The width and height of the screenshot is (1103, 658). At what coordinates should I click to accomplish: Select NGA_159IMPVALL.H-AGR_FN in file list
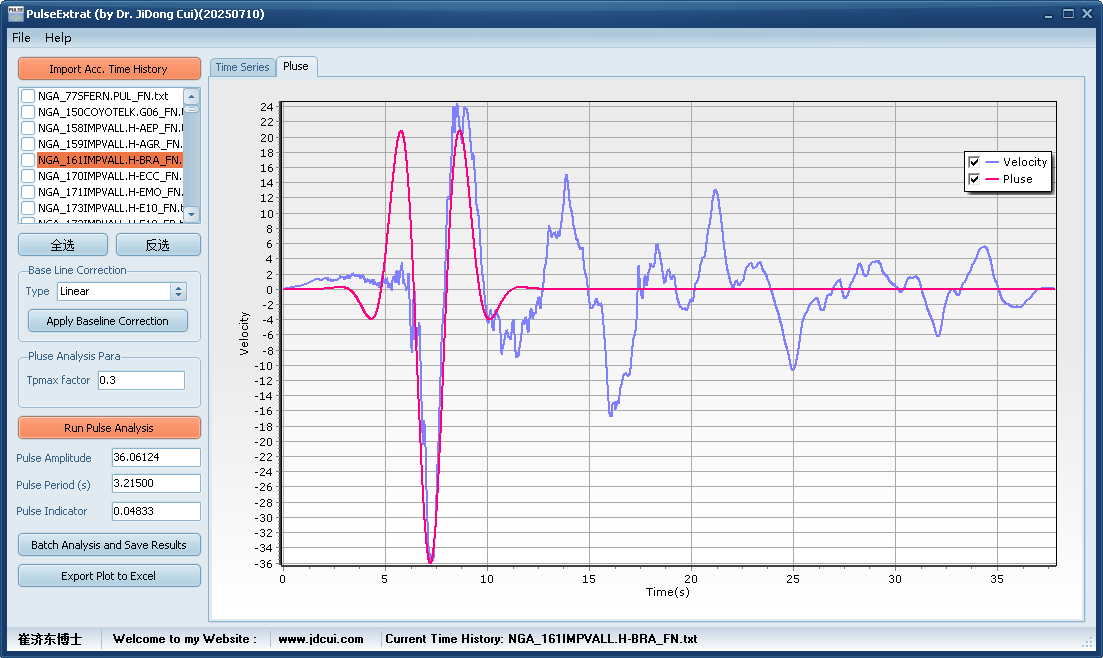(110, 144)
